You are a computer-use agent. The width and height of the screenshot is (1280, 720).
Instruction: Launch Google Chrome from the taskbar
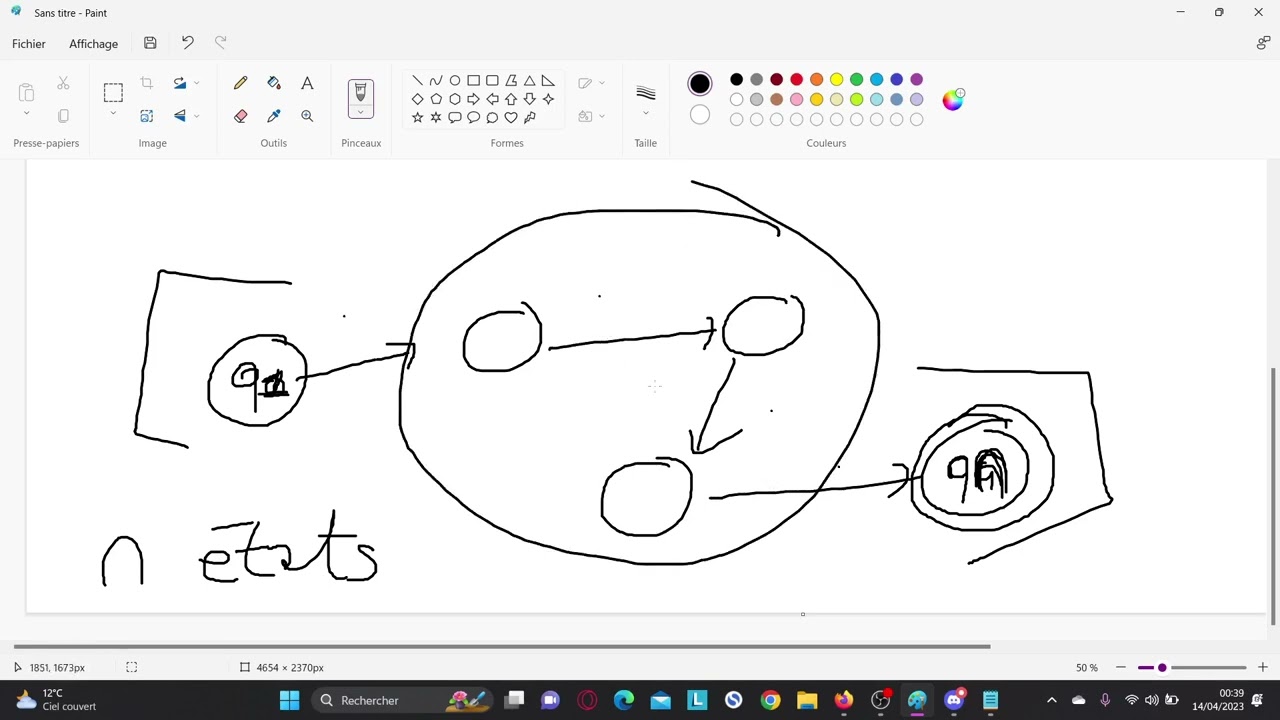tap(770, 700)
